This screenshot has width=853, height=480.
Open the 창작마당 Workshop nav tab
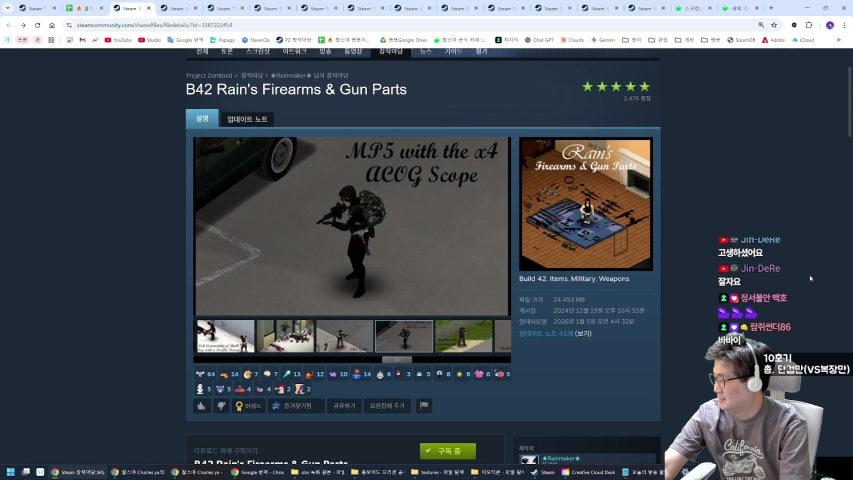391,52
